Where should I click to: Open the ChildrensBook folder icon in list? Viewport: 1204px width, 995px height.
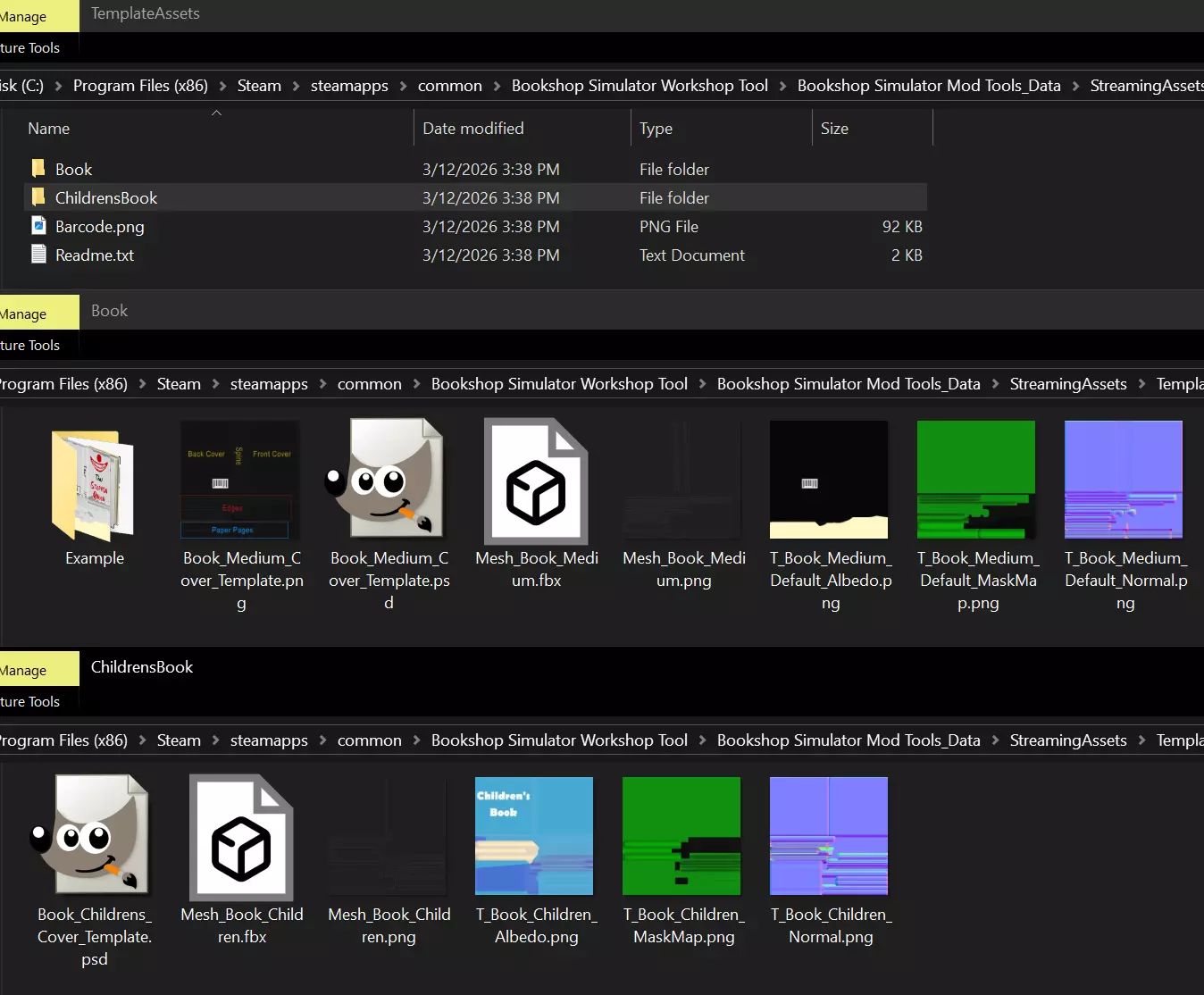[38, 197]
